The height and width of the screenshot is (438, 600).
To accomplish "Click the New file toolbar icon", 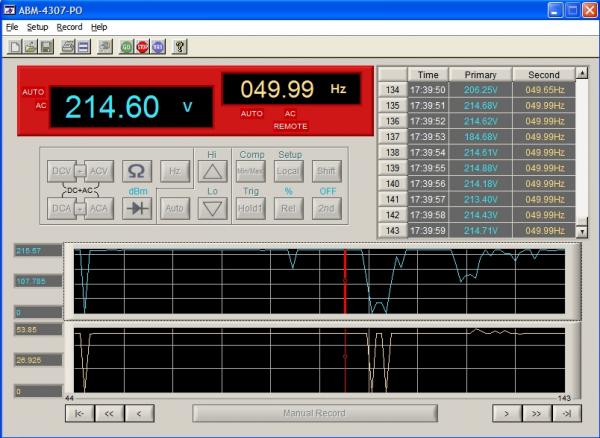I will pos(15,46).
